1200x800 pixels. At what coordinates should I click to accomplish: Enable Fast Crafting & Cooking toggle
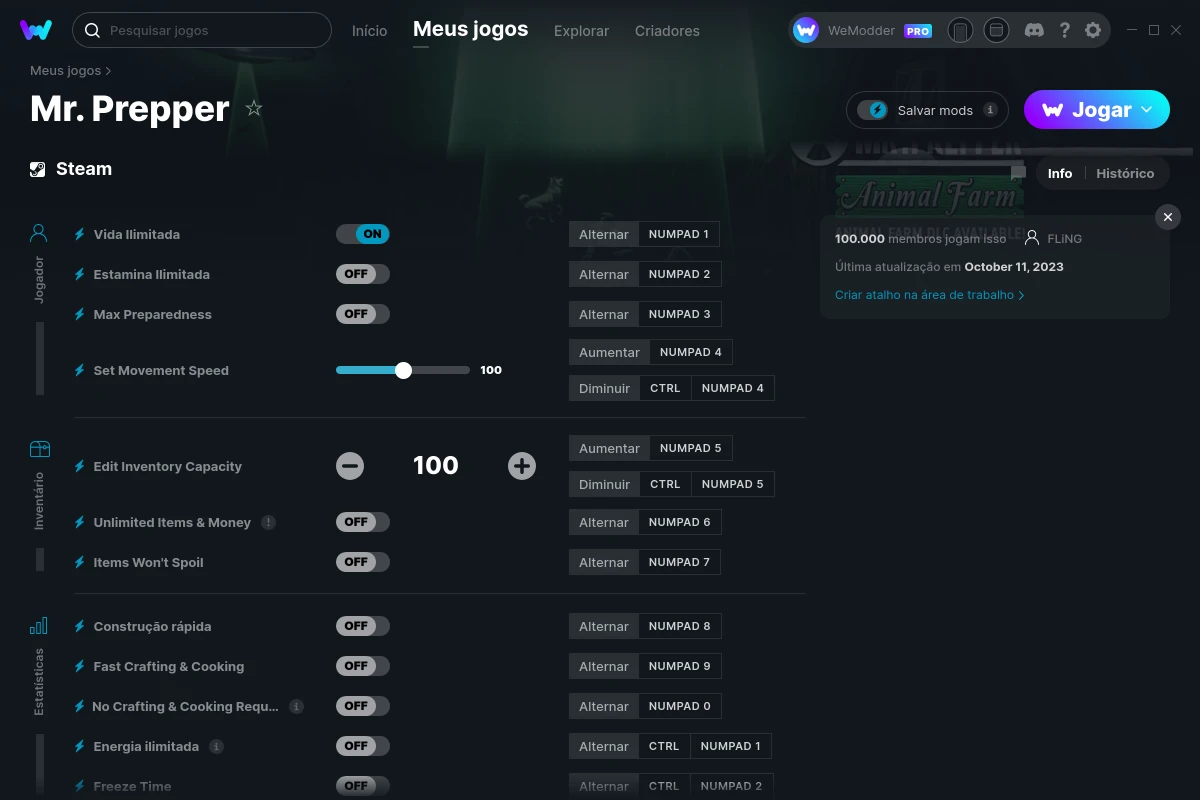pos(363,666)
